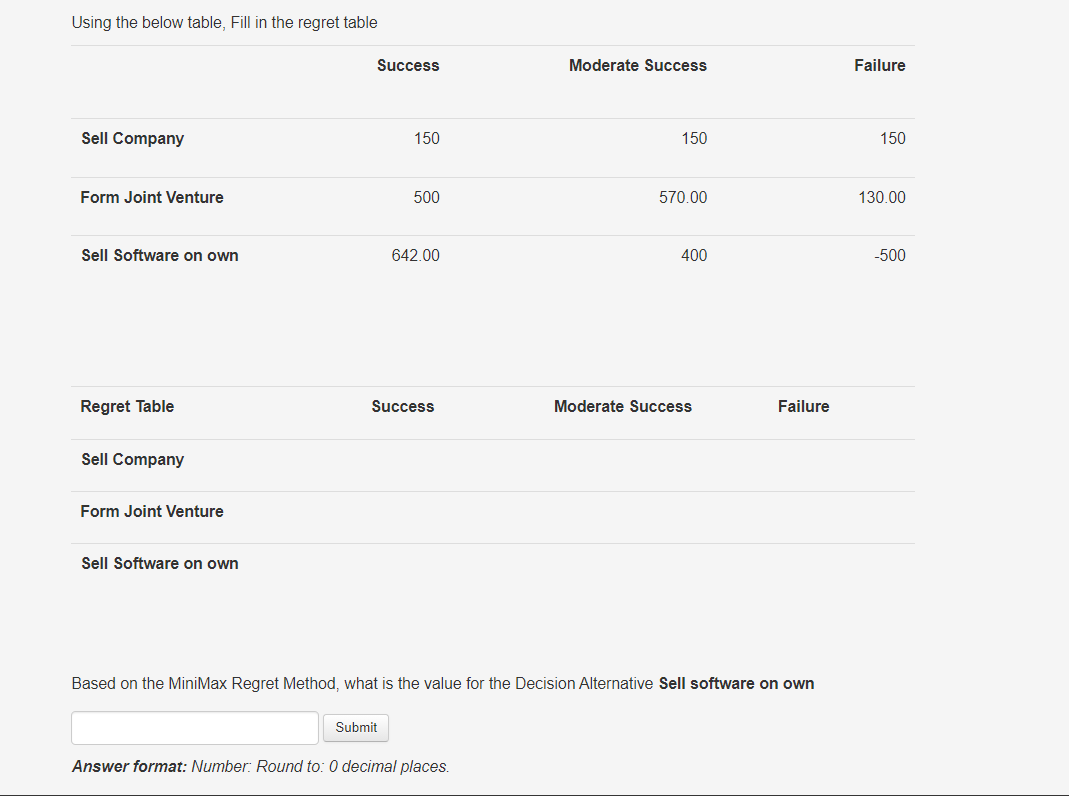1069x796 pixels.
Task: Click 'Sell Software on own' row in payoff table
Action: tap(160, 256)
